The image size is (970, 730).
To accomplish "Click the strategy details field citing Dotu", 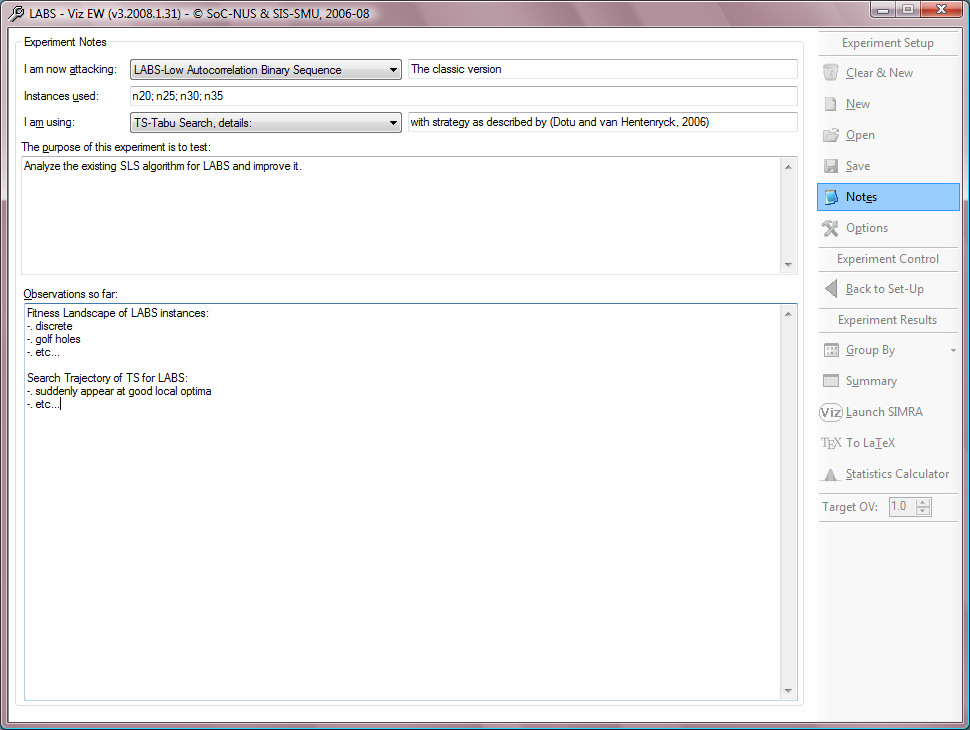I will point(603,122).
